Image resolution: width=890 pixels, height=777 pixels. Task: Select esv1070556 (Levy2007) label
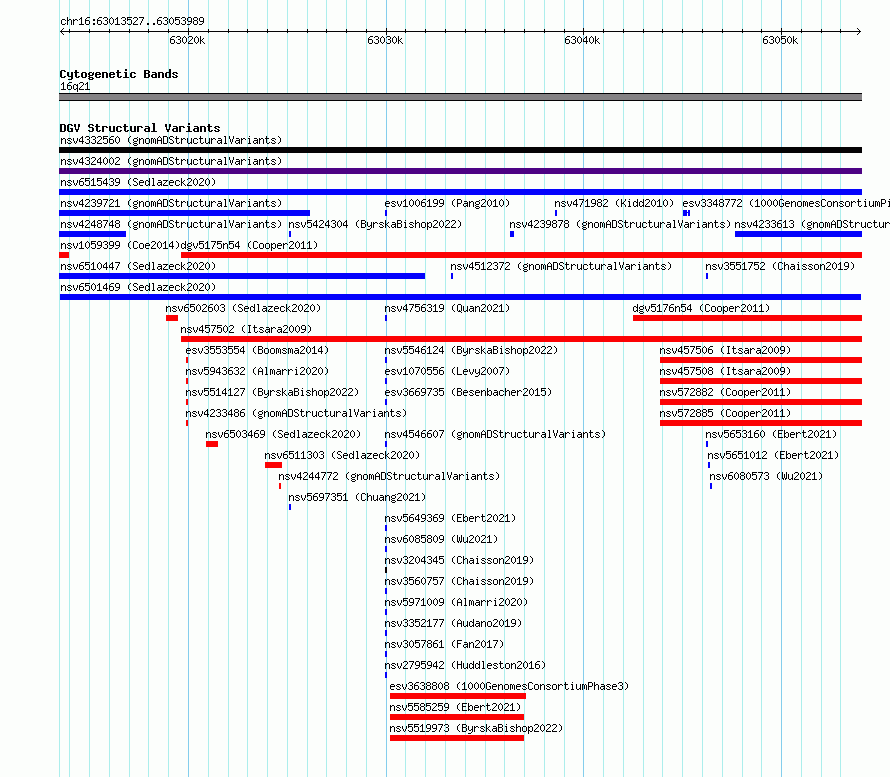coord(447,371)
